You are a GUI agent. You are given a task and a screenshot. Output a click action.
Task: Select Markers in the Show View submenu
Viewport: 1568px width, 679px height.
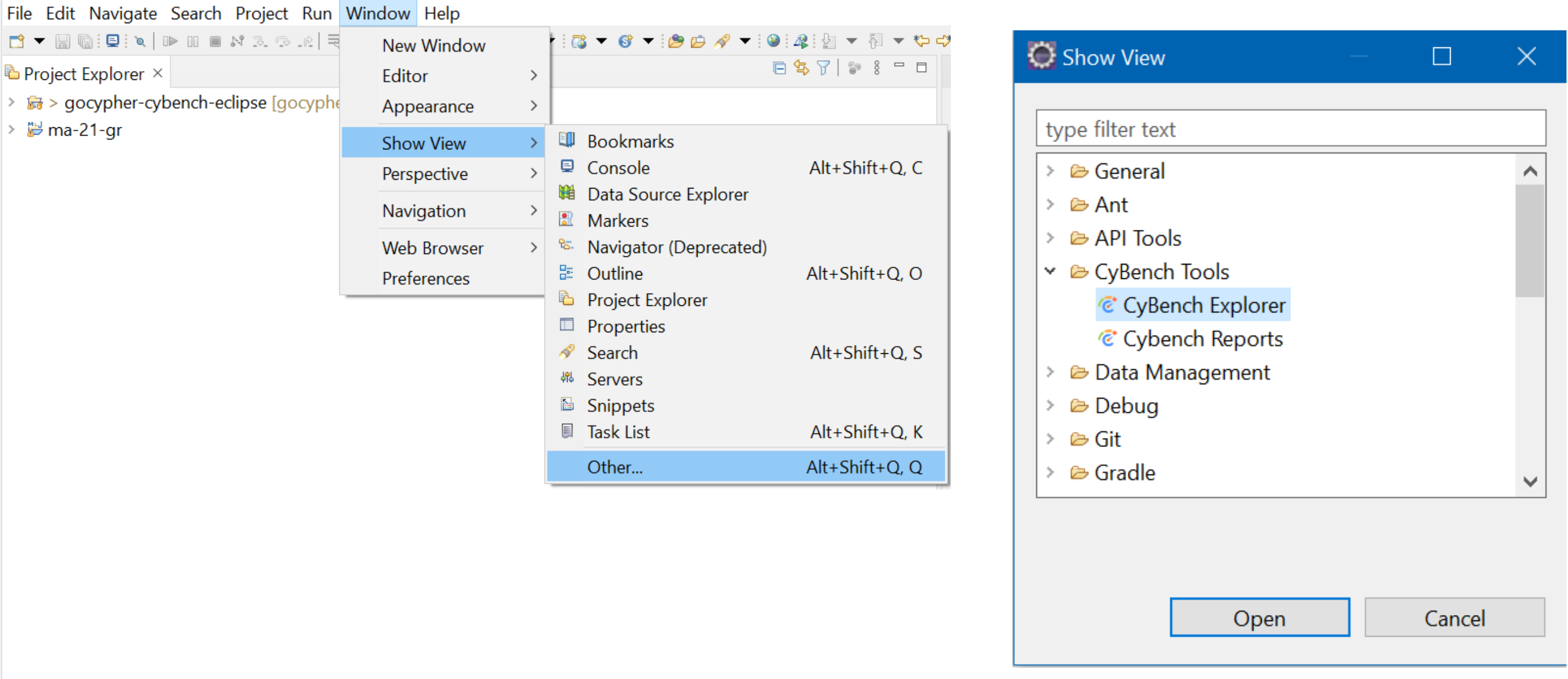click(x=745, y=220)
